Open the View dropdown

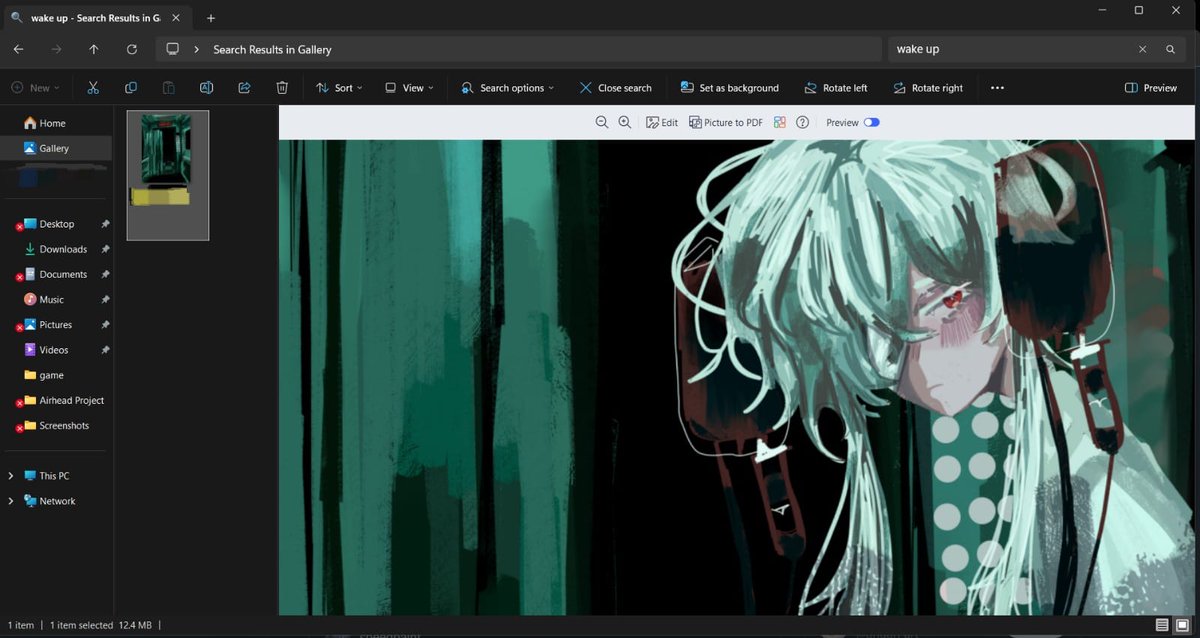click(409, 88)
